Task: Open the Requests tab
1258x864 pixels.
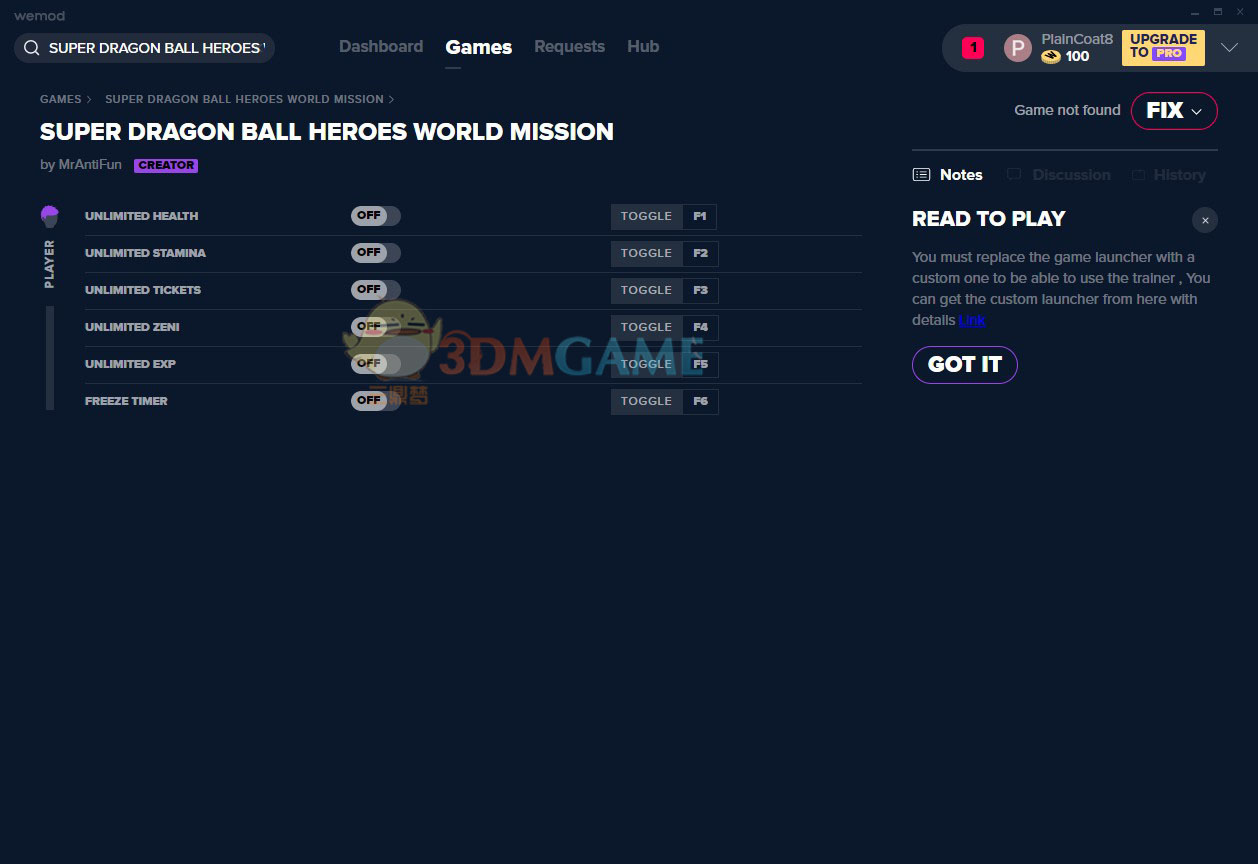Action: tap(569, 47)
